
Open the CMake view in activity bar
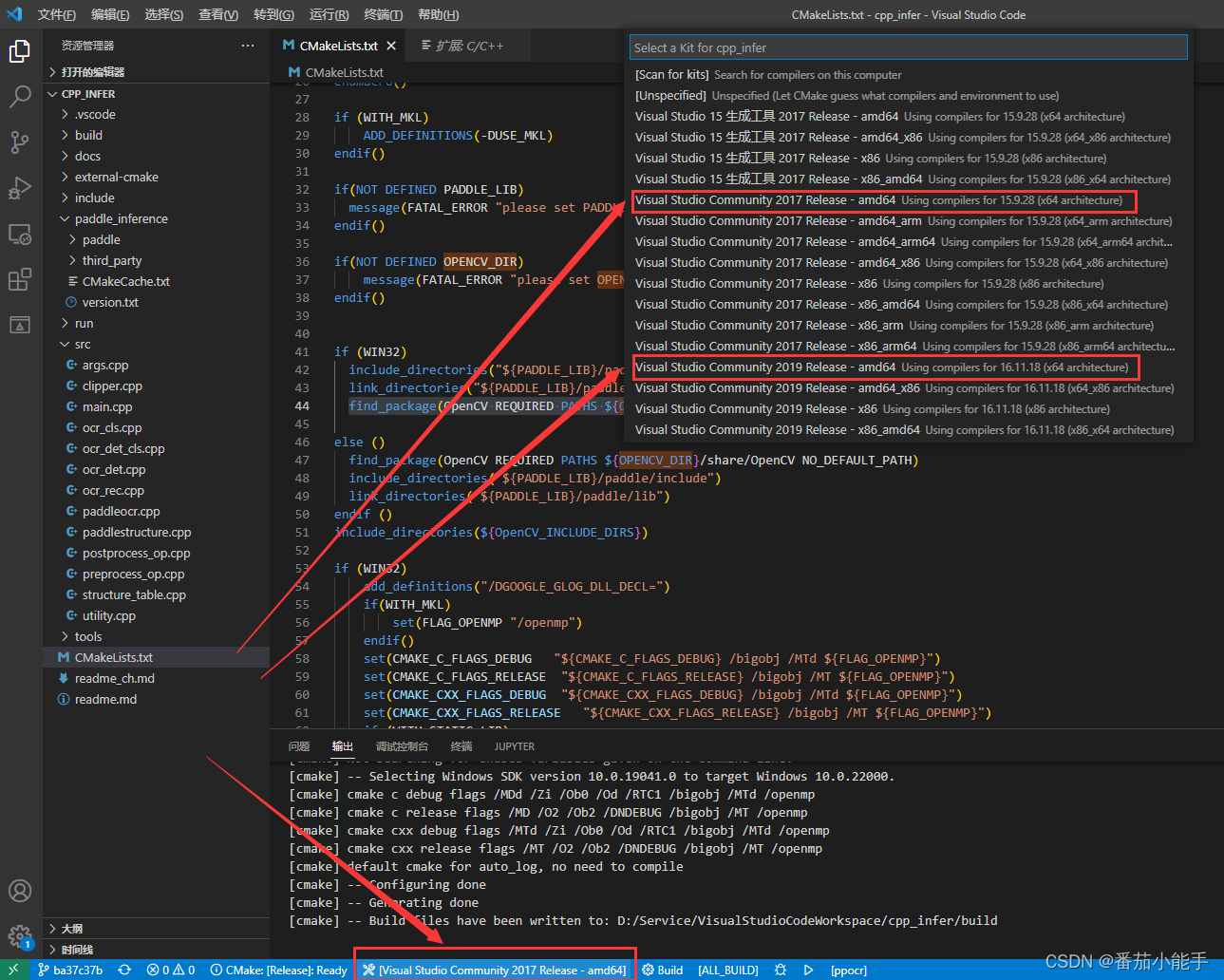click(20, 325)
